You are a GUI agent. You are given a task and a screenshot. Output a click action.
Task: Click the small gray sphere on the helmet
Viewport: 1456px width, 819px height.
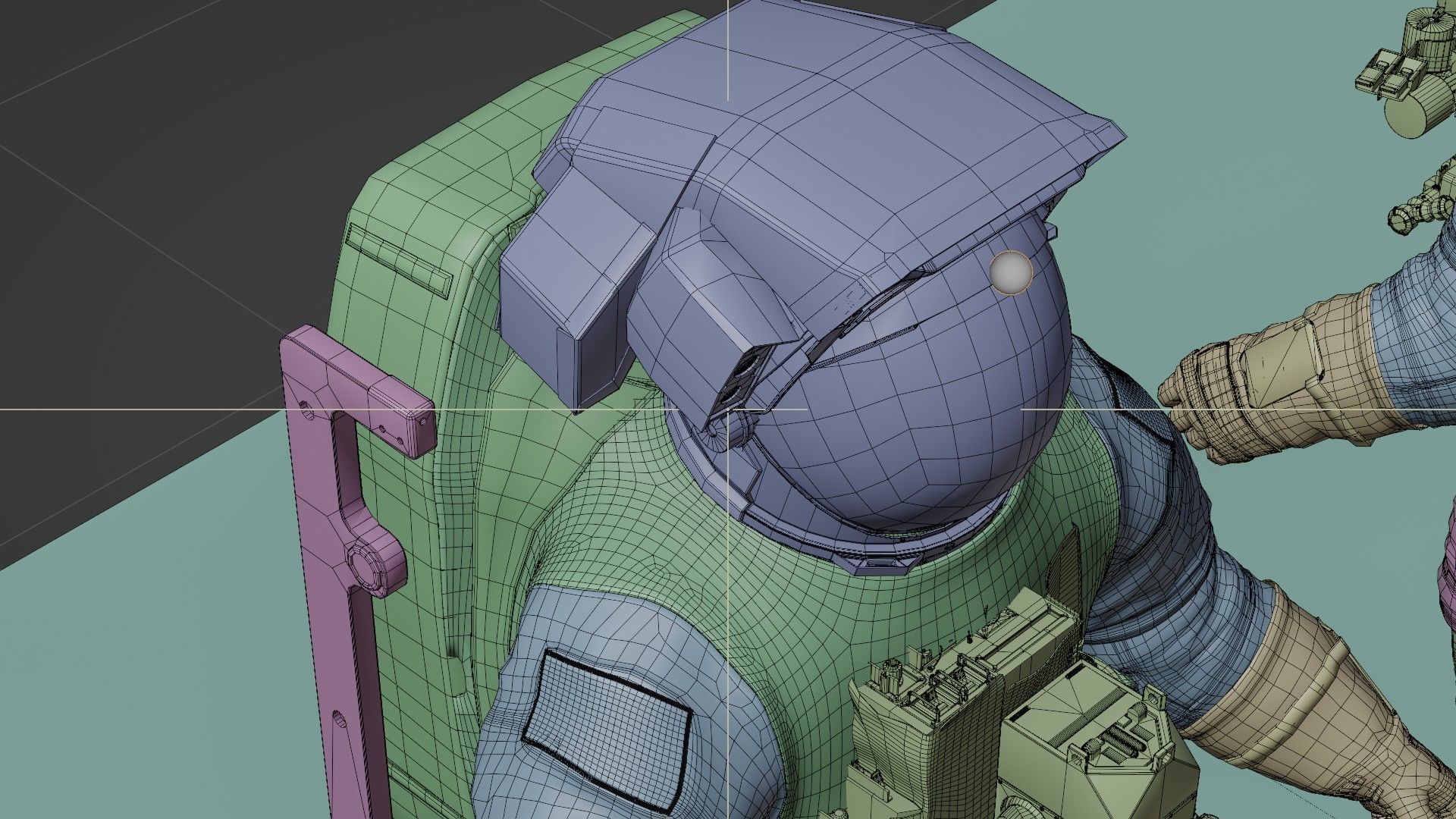[x=1011, y=271]
